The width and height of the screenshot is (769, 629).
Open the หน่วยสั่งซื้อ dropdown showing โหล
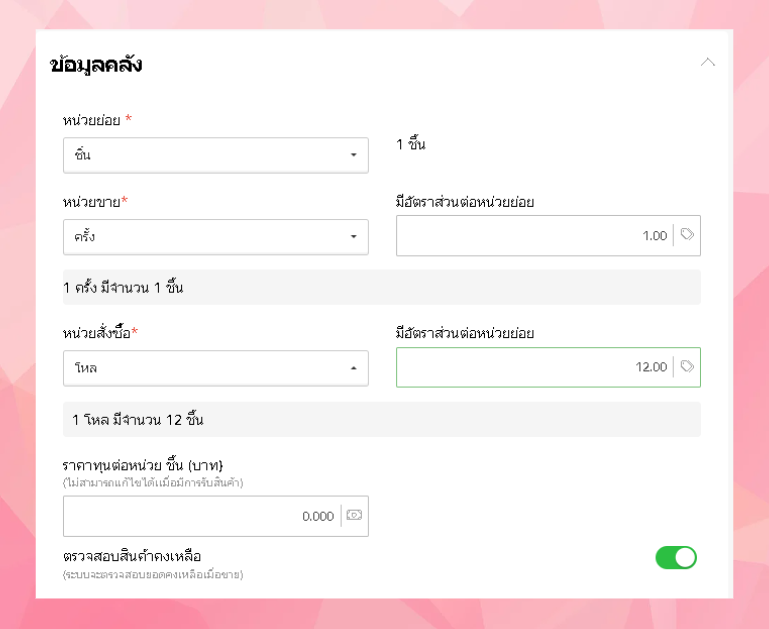(215, 367)
